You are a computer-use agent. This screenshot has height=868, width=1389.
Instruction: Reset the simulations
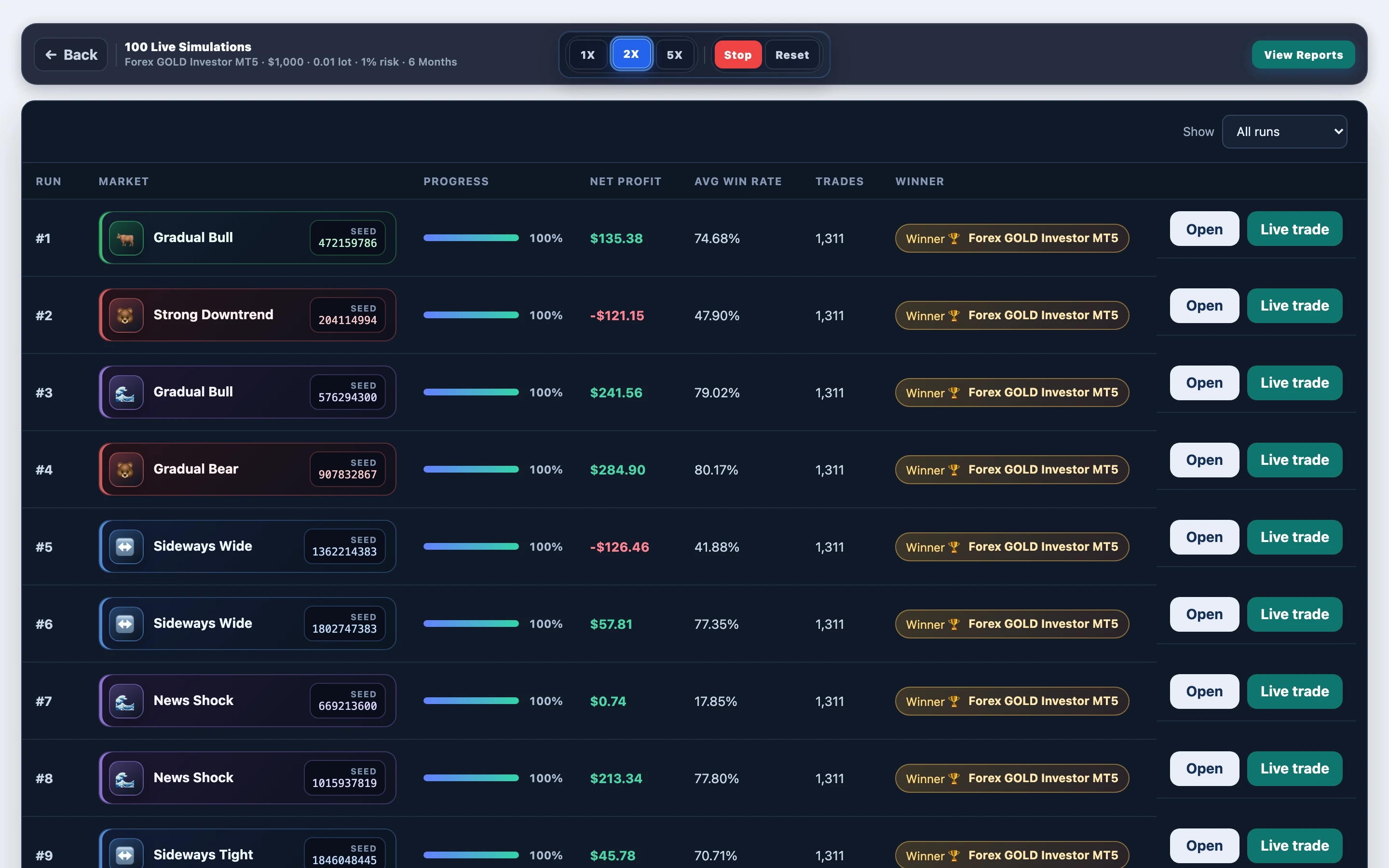(792, 54)
